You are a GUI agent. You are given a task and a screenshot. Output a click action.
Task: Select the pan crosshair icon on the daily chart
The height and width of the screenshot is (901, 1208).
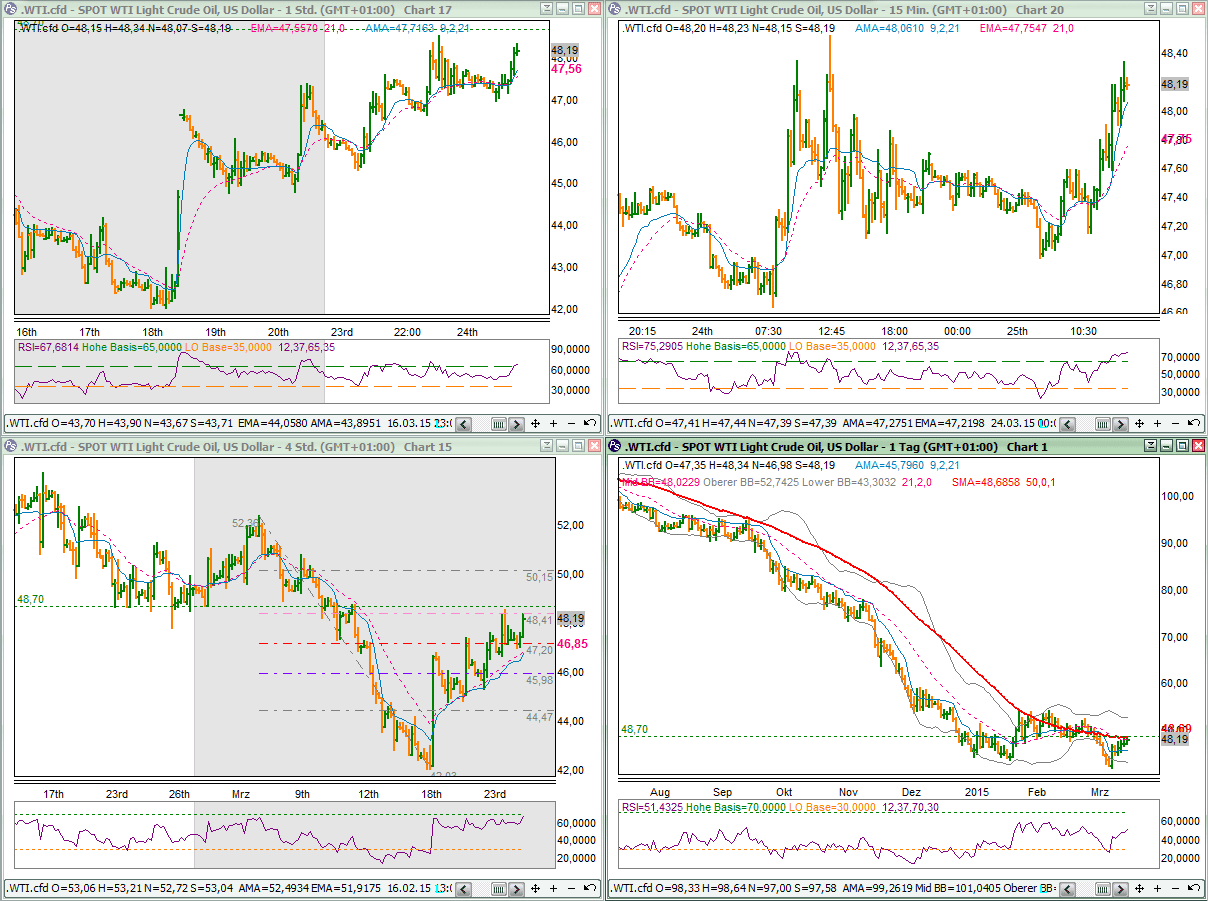coord(1140,887)
